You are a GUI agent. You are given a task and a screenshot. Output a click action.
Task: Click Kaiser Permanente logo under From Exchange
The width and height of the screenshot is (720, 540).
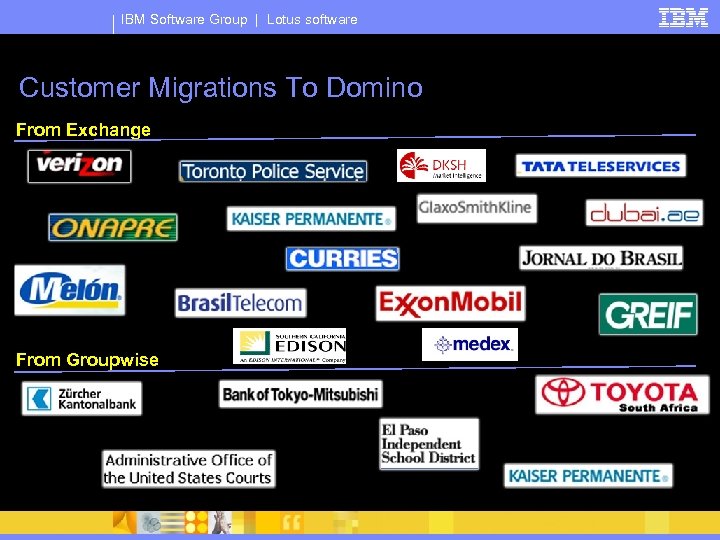click(311, 219)
